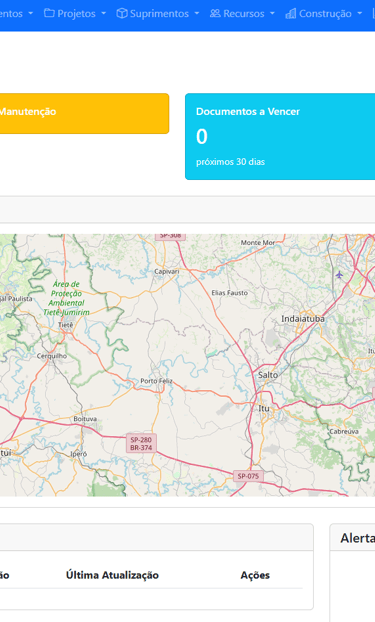Open the Recursos menu label
The height and width of the screenshot is (622, 375).
pos(244,13)
